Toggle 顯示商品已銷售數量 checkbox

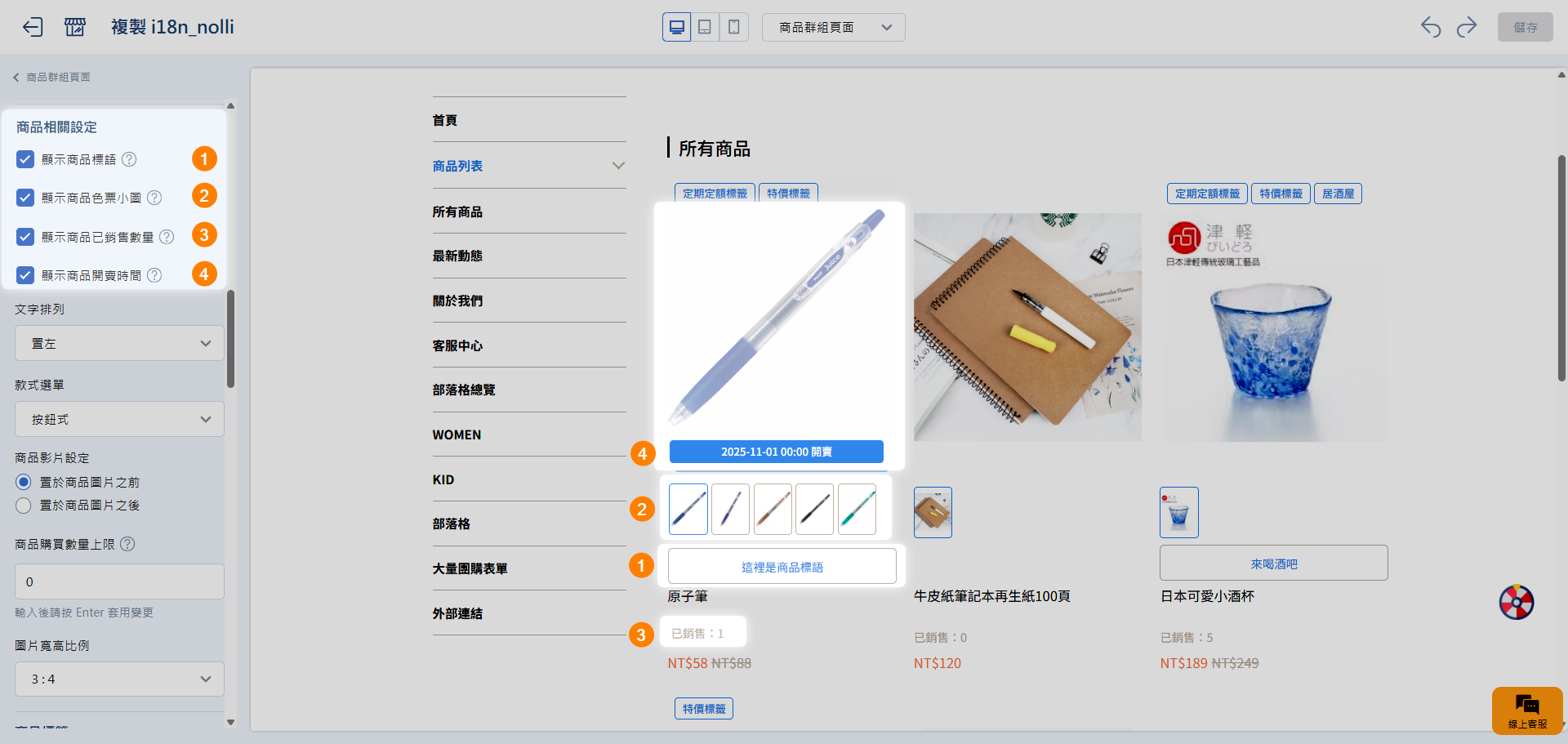pyautogui.click(x=25, y=237)
